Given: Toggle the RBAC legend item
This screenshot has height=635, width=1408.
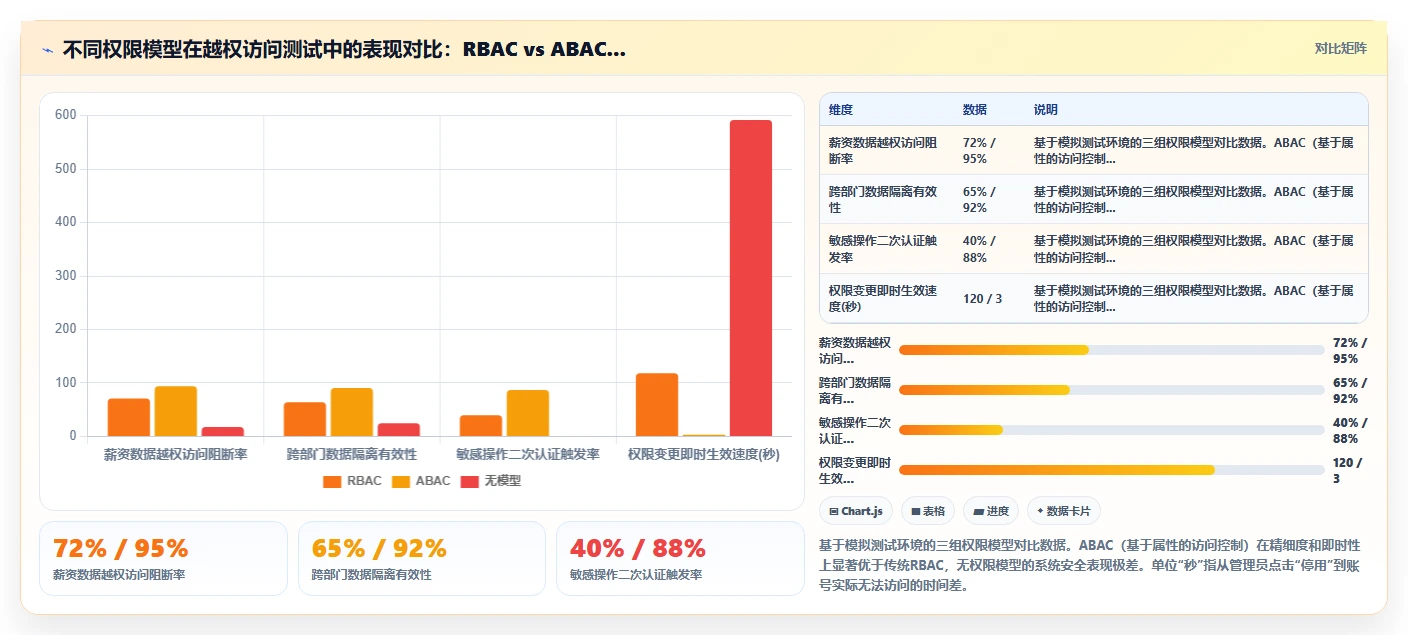Looking at the screenshot, I should pyautogui.click(x=352, y=481).
